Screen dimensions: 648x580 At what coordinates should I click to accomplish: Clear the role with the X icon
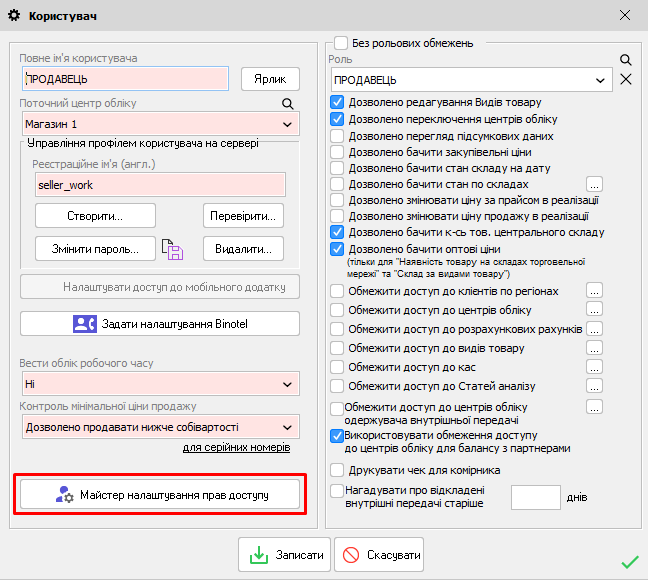tap(626, 79)
